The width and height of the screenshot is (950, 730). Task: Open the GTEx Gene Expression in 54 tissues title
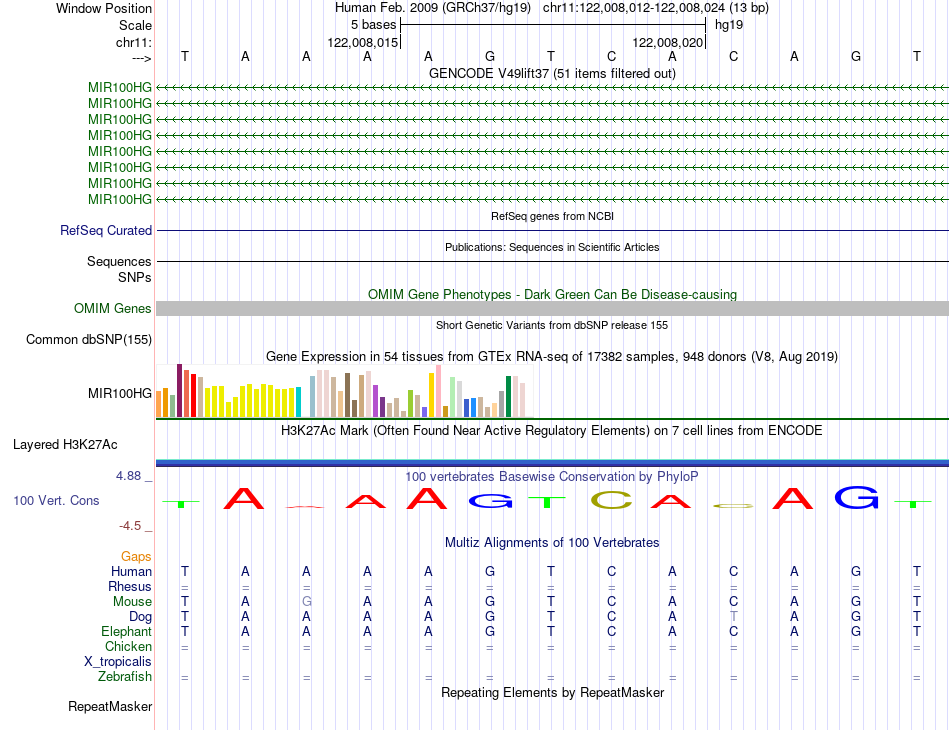[552, 356]
